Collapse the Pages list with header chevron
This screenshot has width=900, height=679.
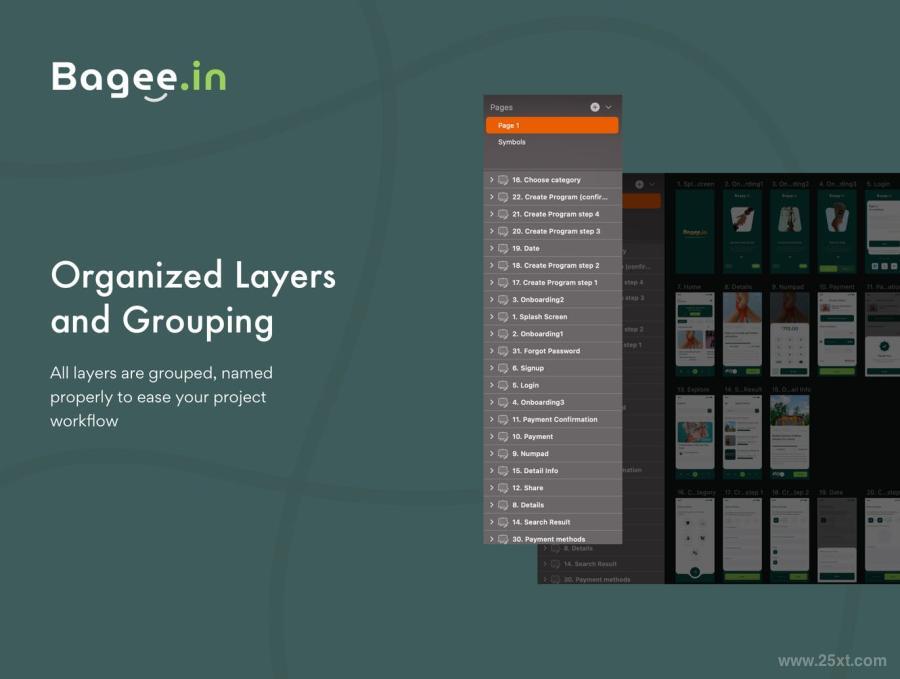click(x=608, y=107)
